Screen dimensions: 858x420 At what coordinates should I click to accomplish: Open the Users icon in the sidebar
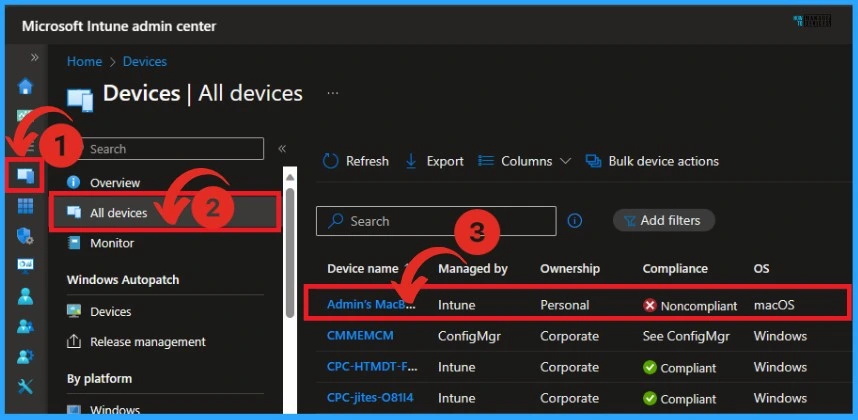click(25, 296)
